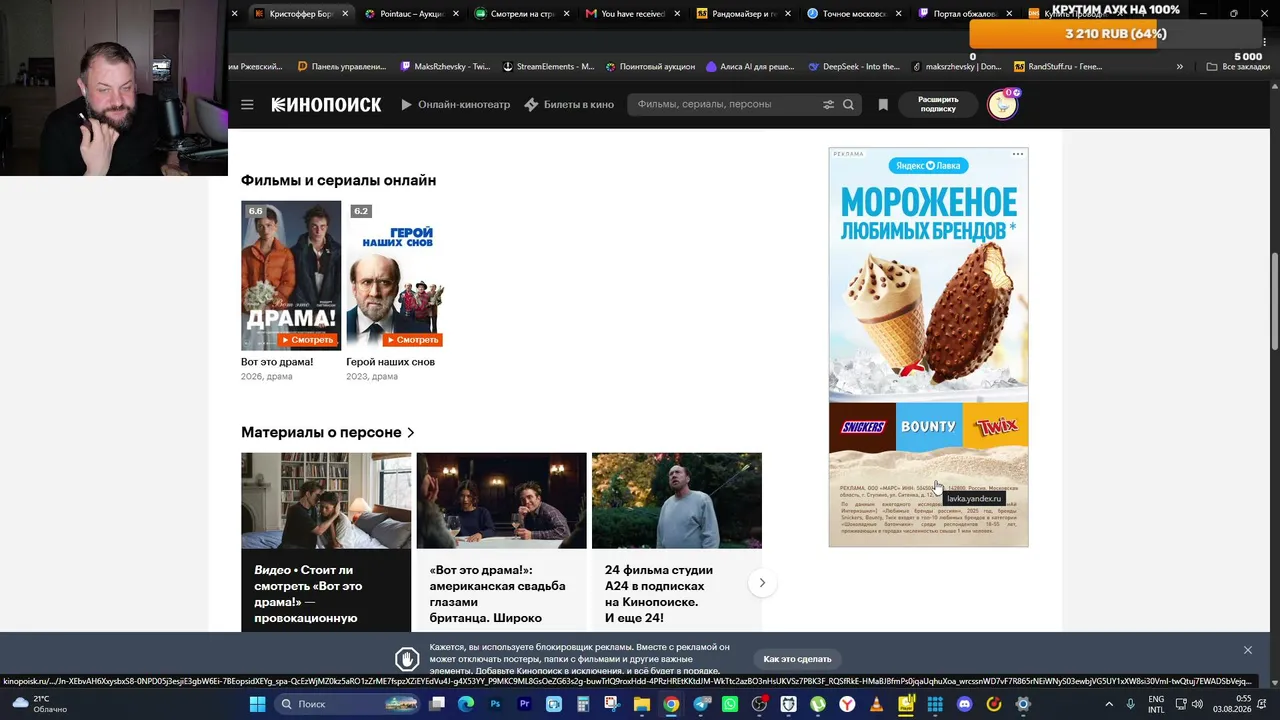Switch the ENG INTL keyboard language
The height and width of the screenshot is (720, 1280).
pyautogui.click(x=1156, y=704)
